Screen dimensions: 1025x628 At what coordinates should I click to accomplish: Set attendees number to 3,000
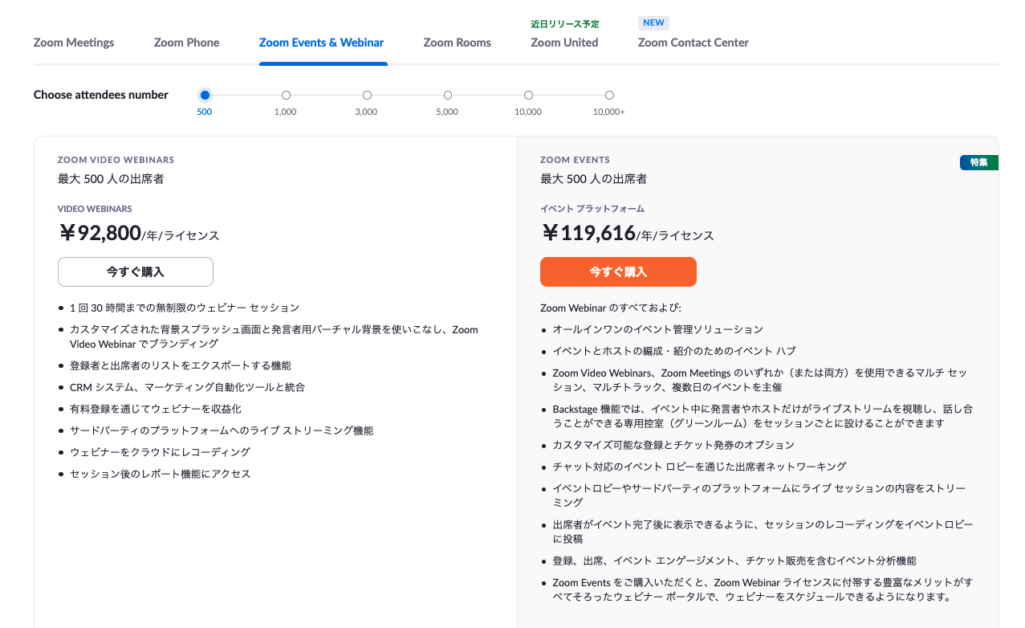pyautogui.click(x=367, y=95)
